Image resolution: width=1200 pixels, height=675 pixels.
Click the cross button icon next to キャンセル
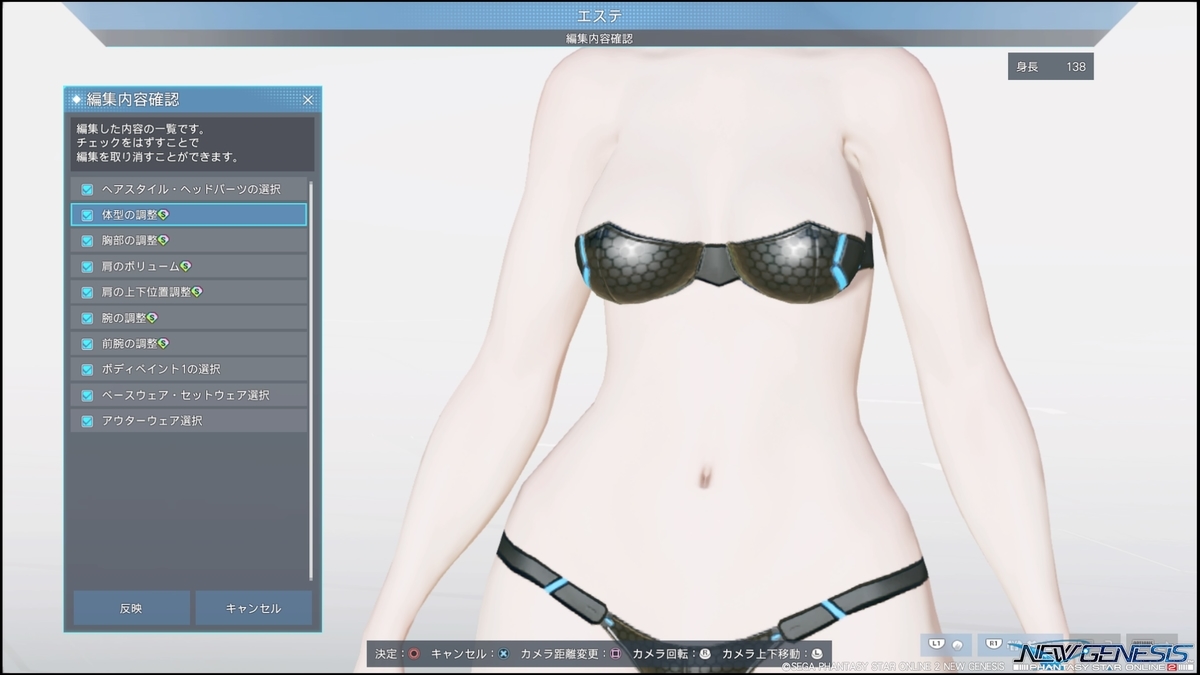(x=503, y=654)
